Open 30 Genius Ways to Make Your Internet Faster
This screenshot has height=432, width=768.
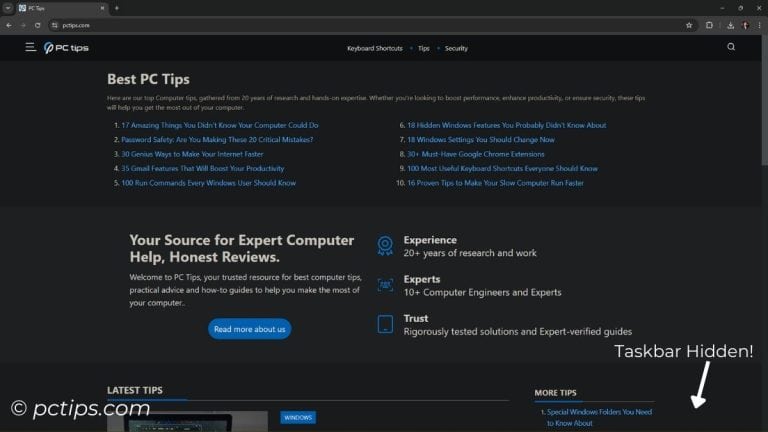pos(192,154)
